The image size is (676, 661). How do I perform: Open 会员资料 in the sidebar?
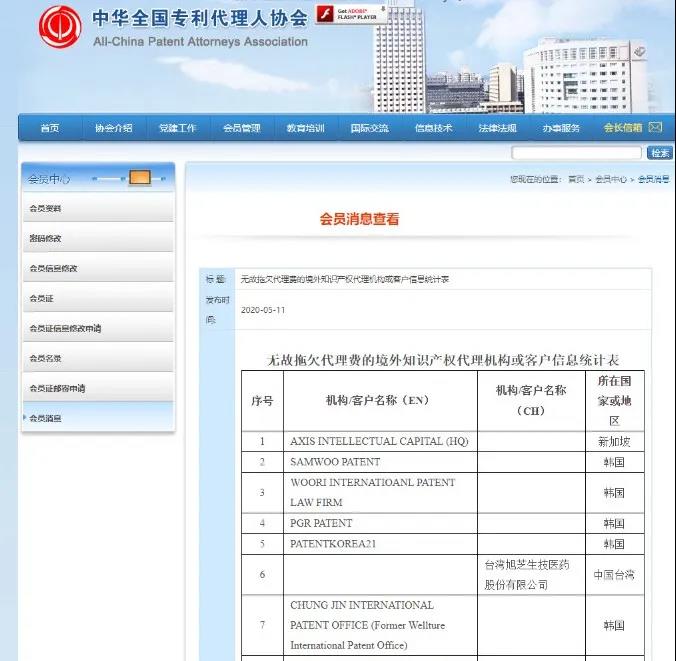(98, 208)
